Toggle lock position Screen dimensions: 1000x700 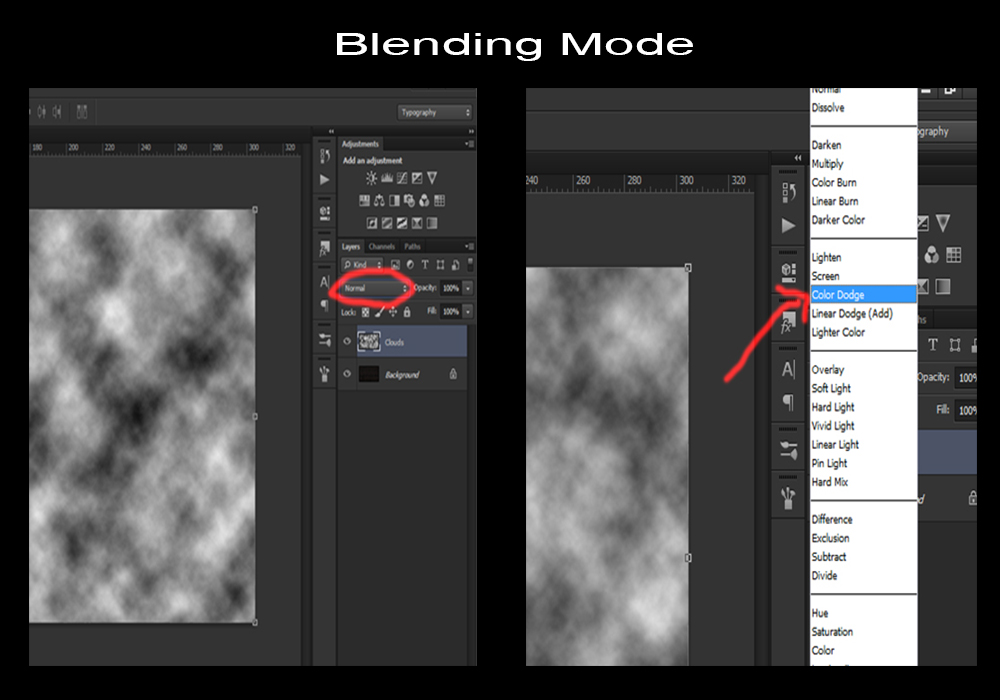(x=393, y=312)
